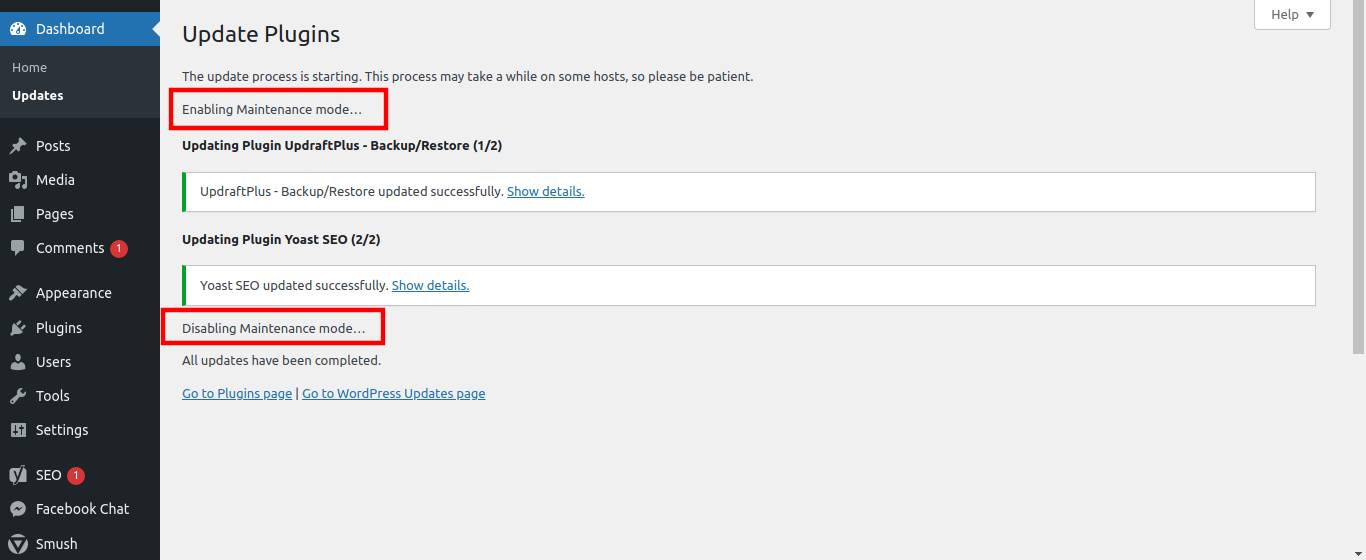Image resolution: width=1366 pixels, height=560 pixels.
Task: Open the Users menu
Action: [80, 362]
